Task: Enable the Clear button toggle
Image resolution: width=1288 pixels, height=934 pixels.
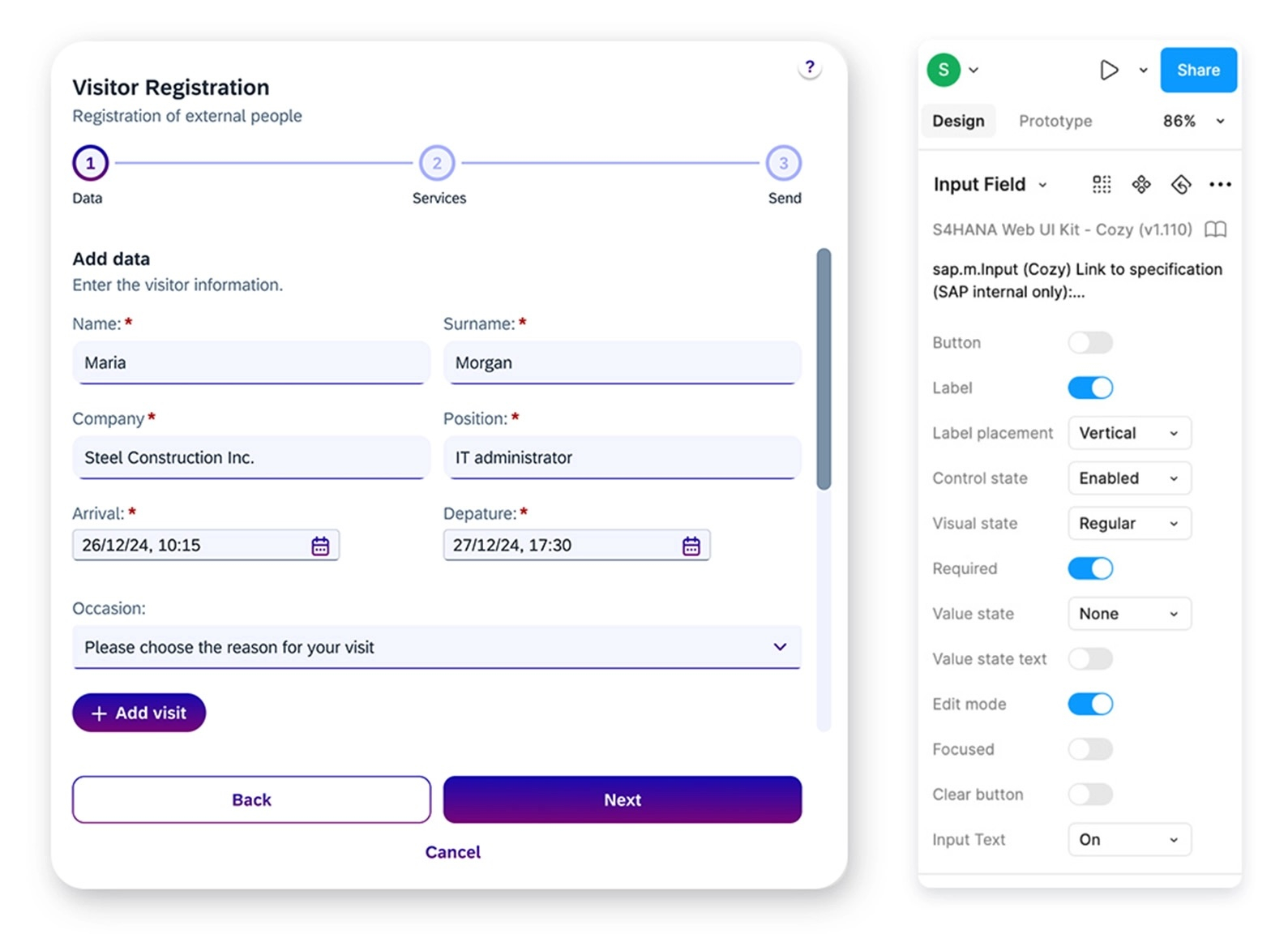Action: [1089, 795]
